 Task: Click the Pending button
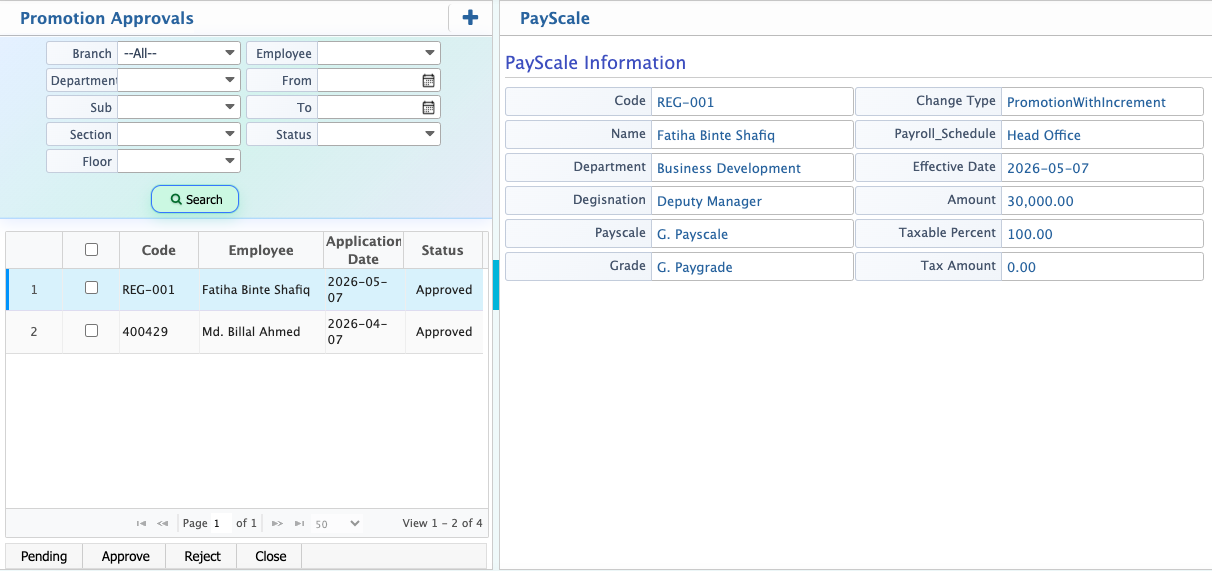point(44,556)
